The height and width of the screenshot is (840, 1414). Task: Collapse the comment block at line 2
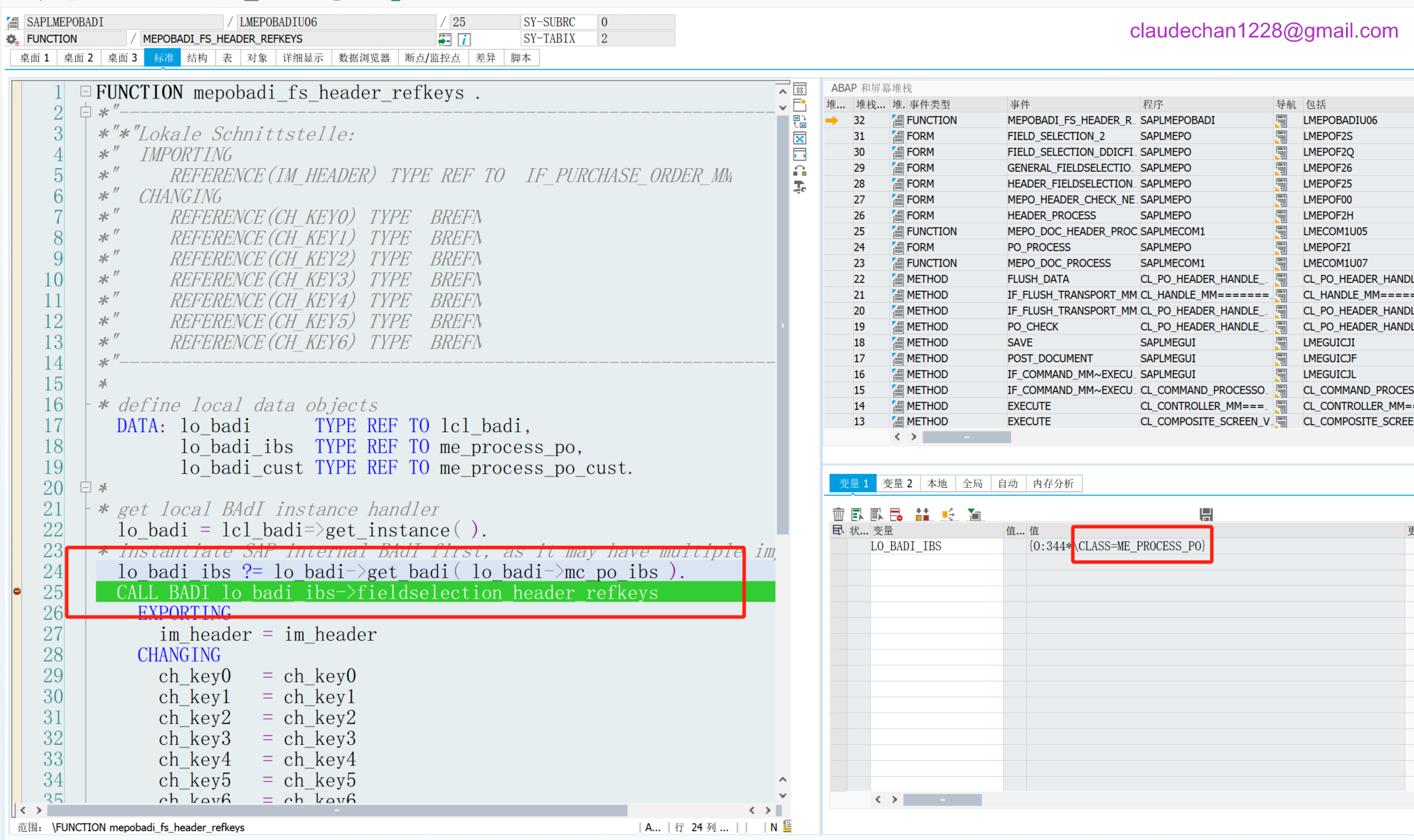point(85,111)
